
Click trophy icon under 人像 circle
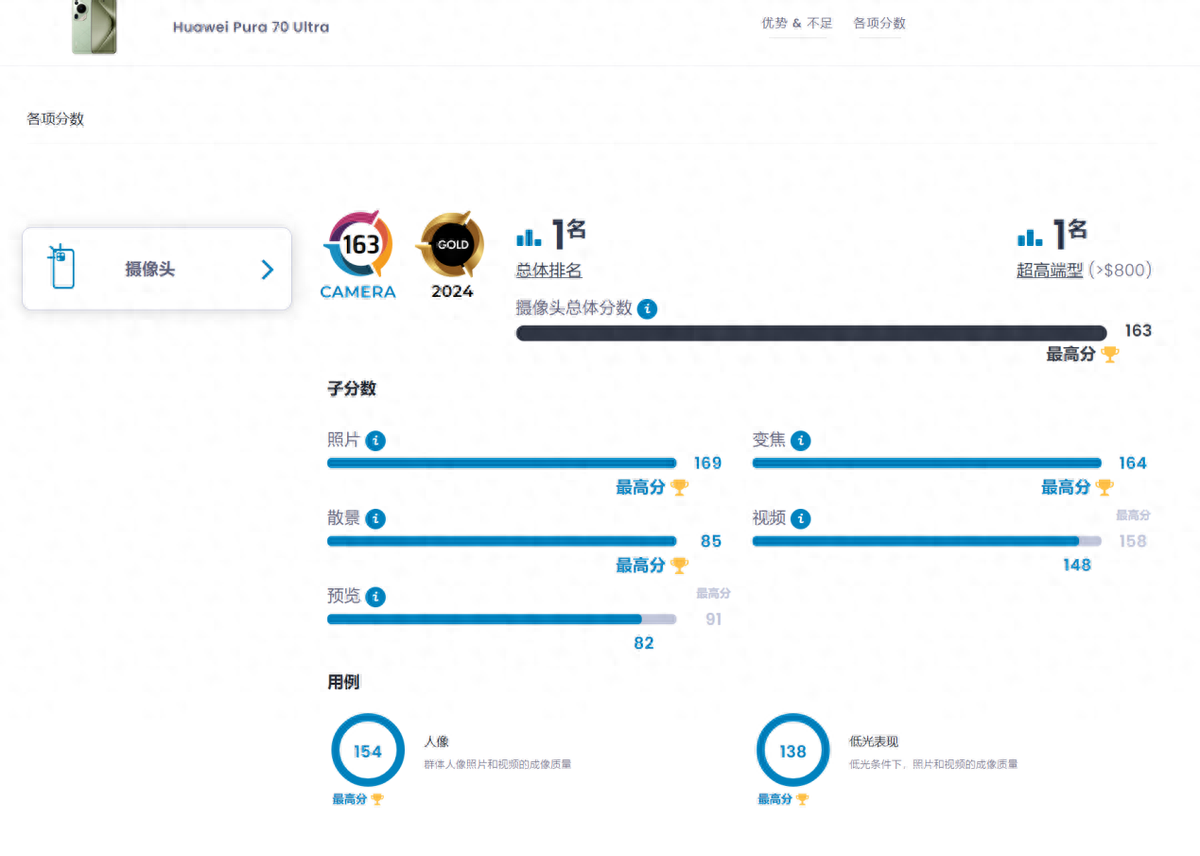tap(377, 799)
